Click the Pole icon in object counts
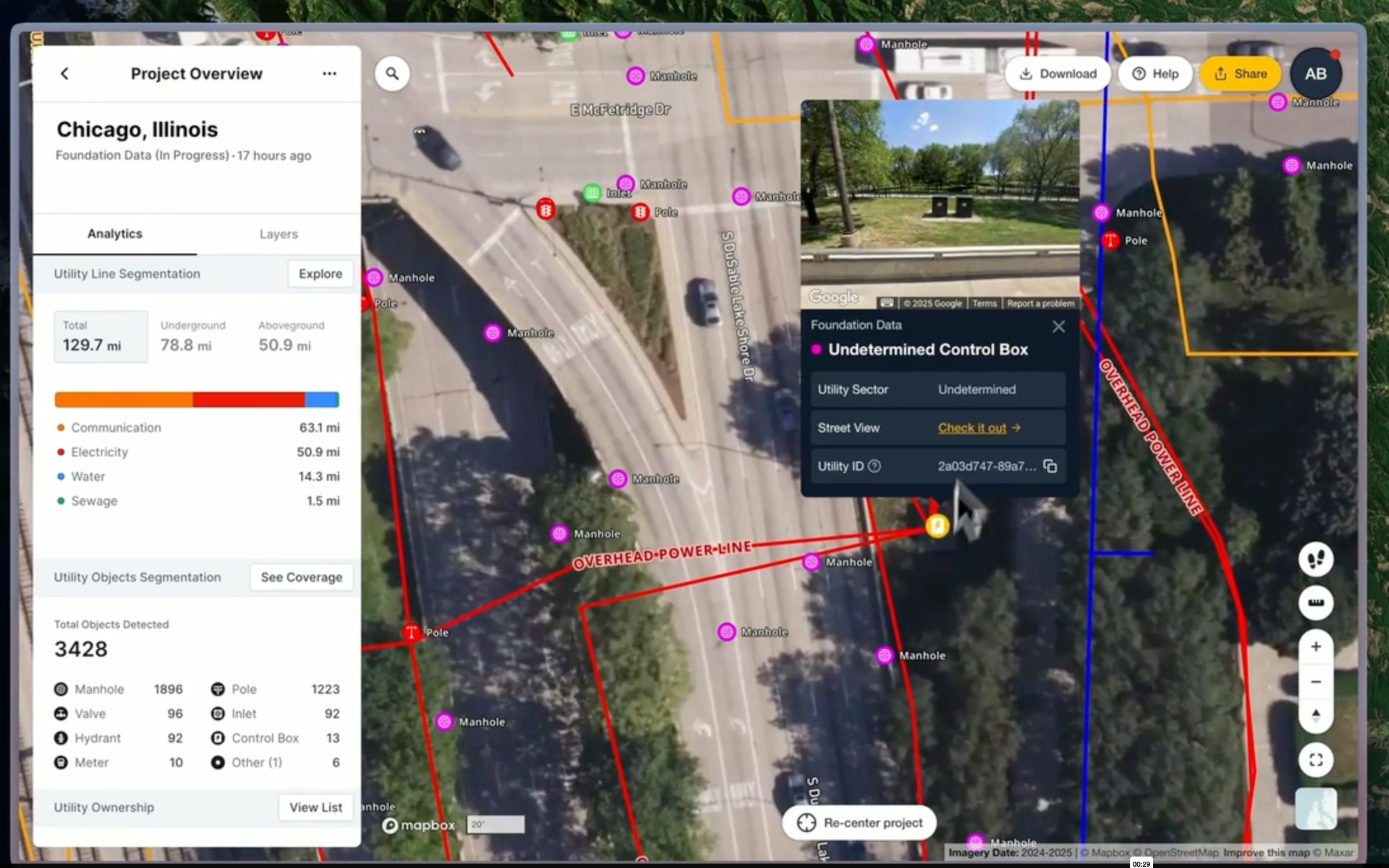This screenshot has width=1389, height=868. [x=218, y=689]
